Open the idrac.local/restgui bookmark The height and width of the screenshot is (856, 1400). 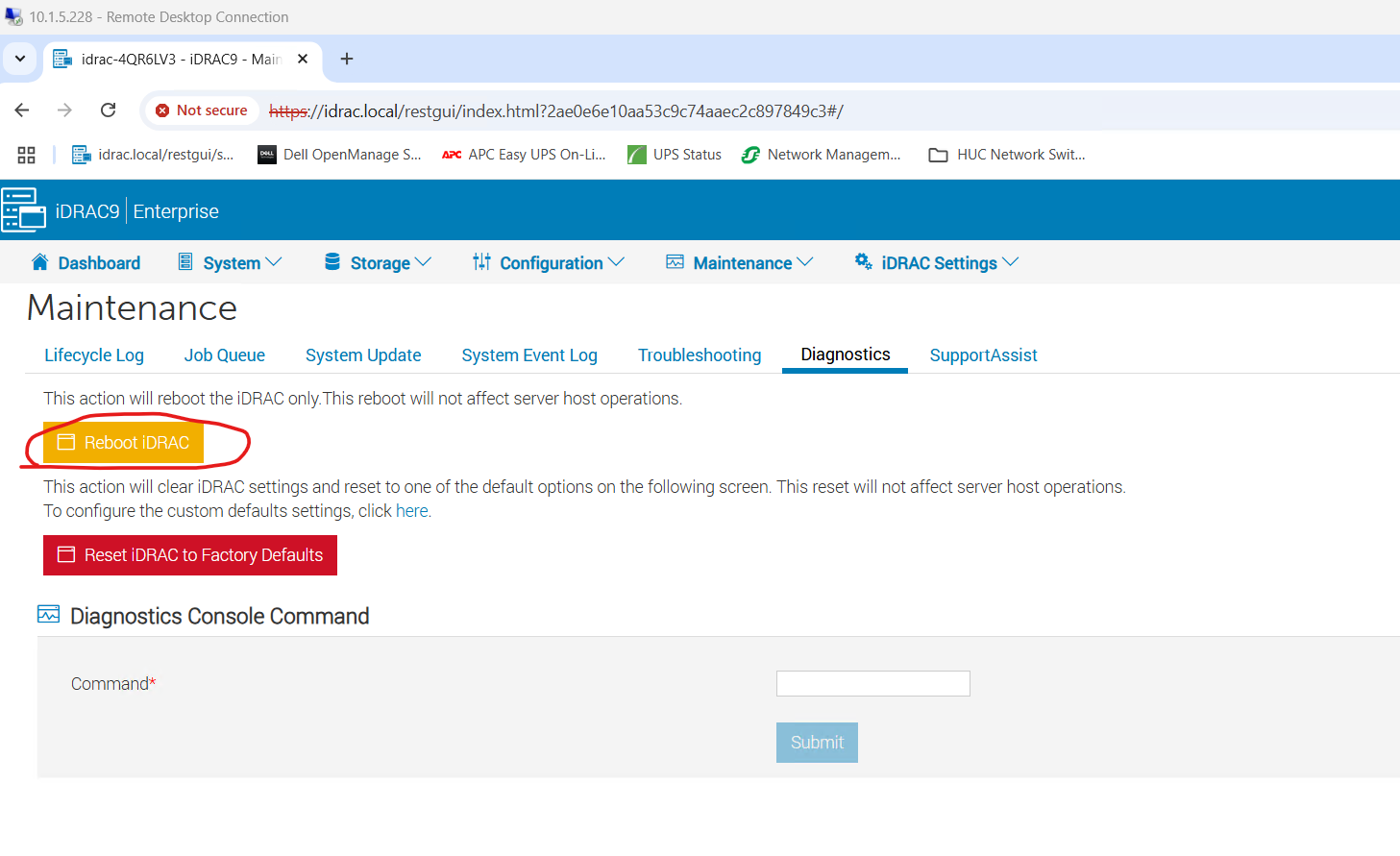(153, 155)
